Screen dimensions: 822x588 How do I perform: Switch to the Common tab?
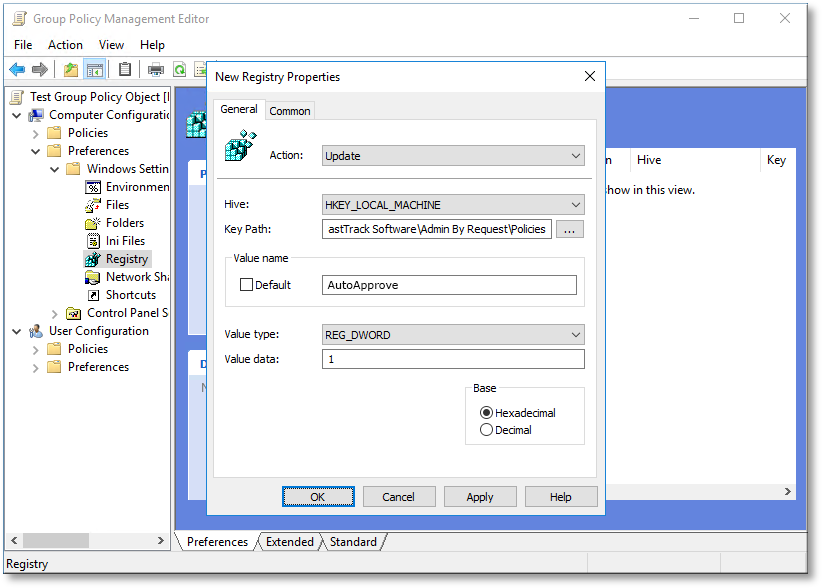coord(290,110)
